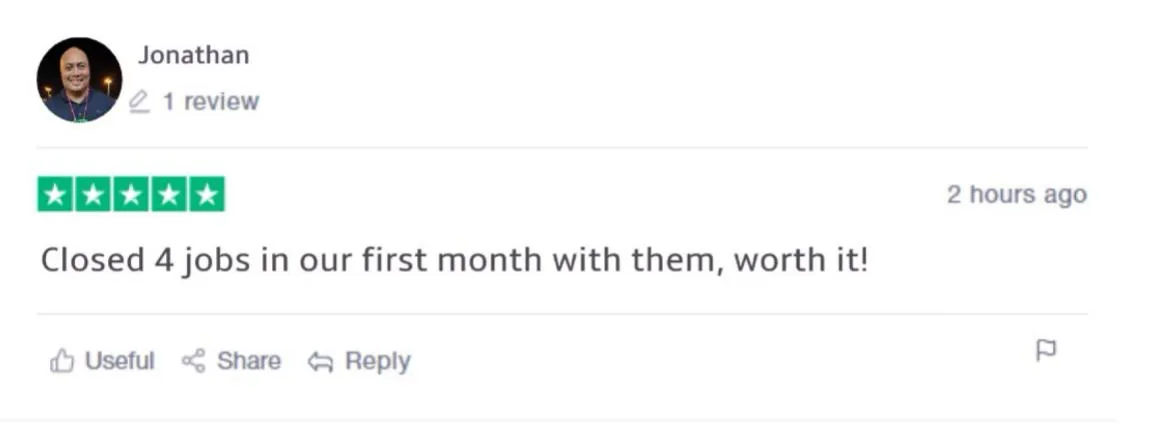Image resolution: width=1150 pixels, height=424 pixels.
Task: Click the Useful label
Action: click(120, 361)
